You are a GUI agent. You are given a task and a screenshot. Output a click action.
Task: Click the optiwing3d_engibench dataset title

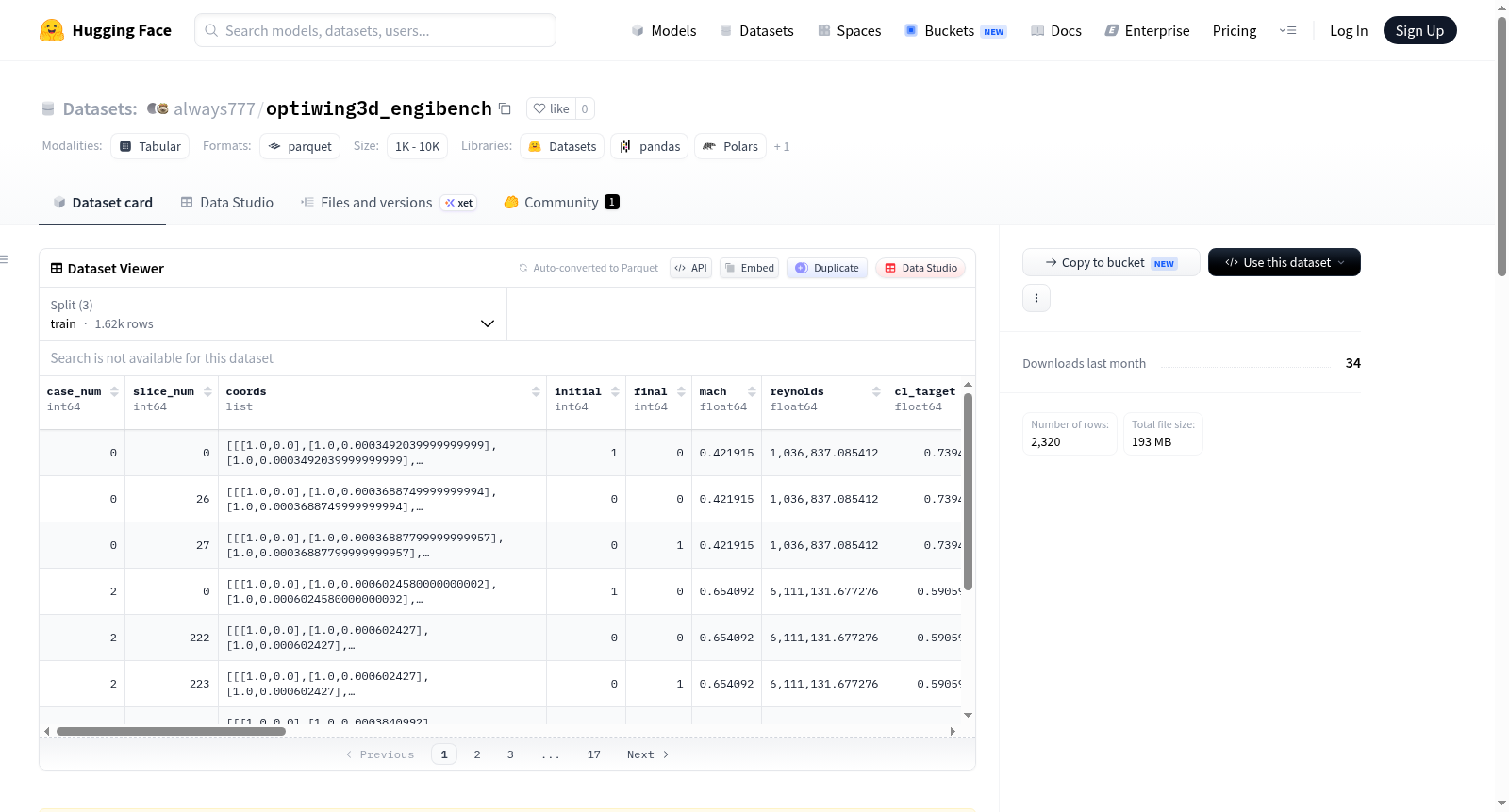point(379,108)
